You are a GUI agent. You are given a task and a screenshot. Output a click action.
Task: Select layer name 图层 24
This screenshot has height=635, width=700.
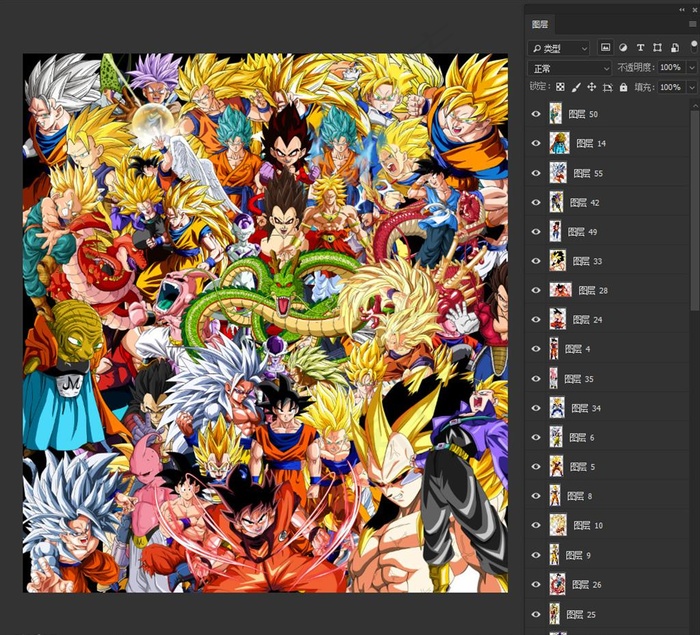point(588,320)
